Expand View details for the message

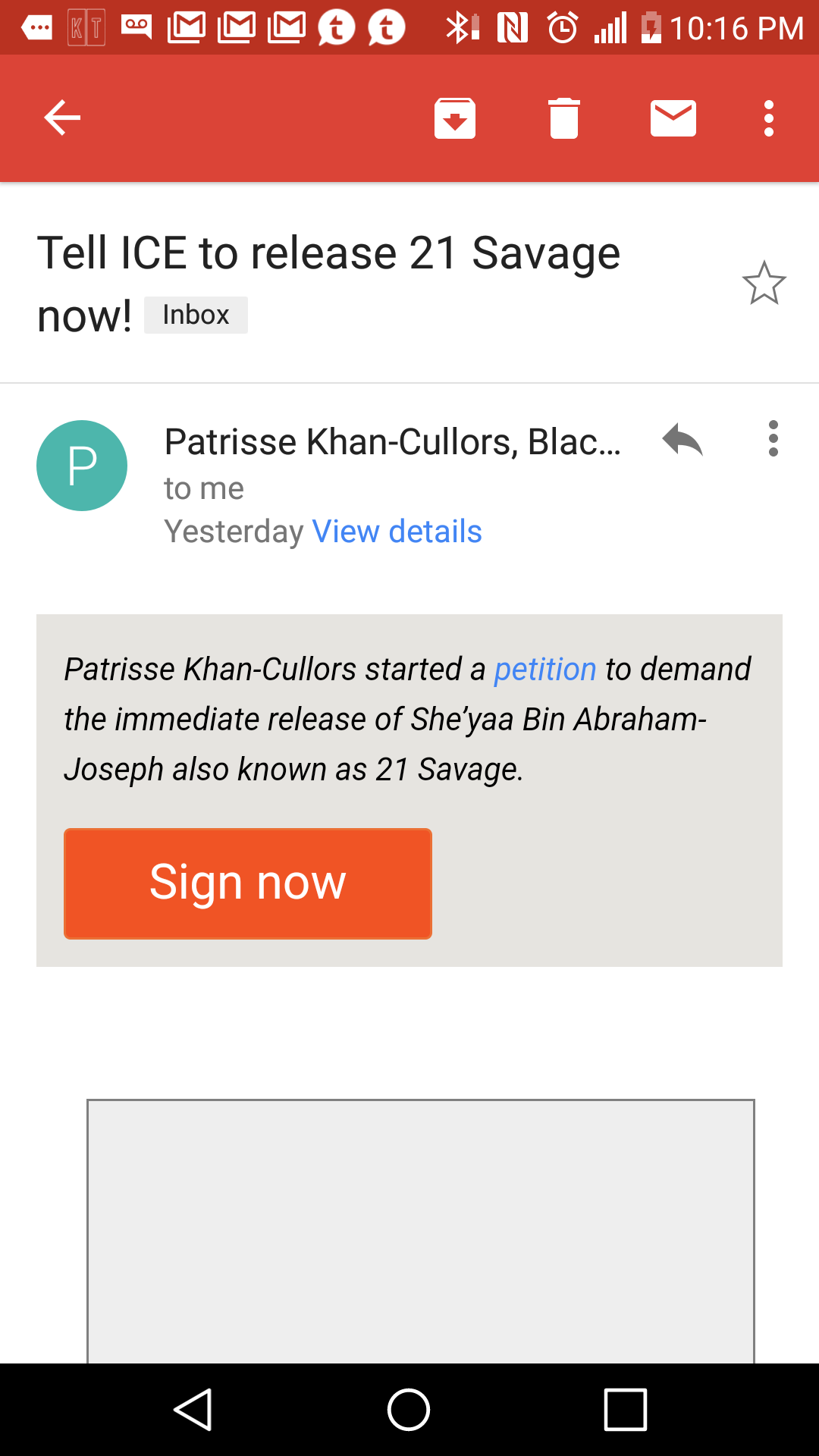397,532
